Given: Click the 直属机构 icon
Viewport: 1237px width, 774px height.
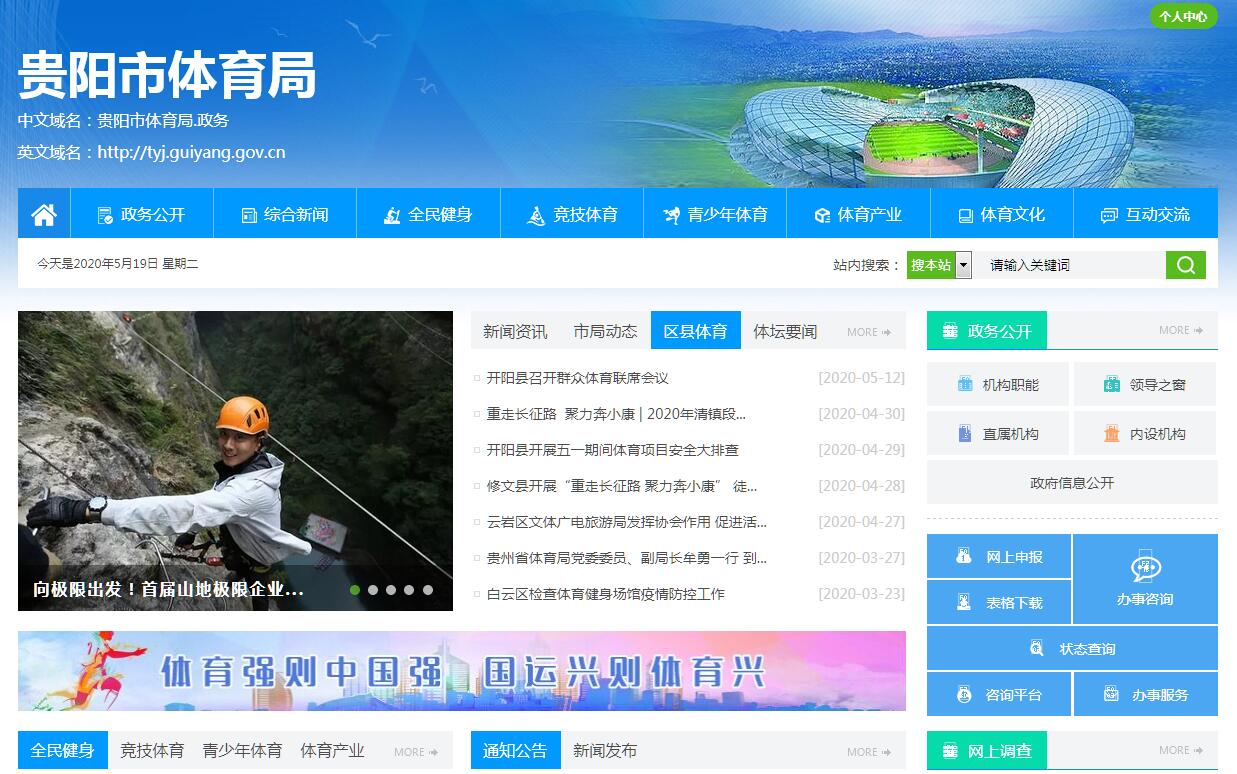Looking at the screenshot, I should [965, 434].
